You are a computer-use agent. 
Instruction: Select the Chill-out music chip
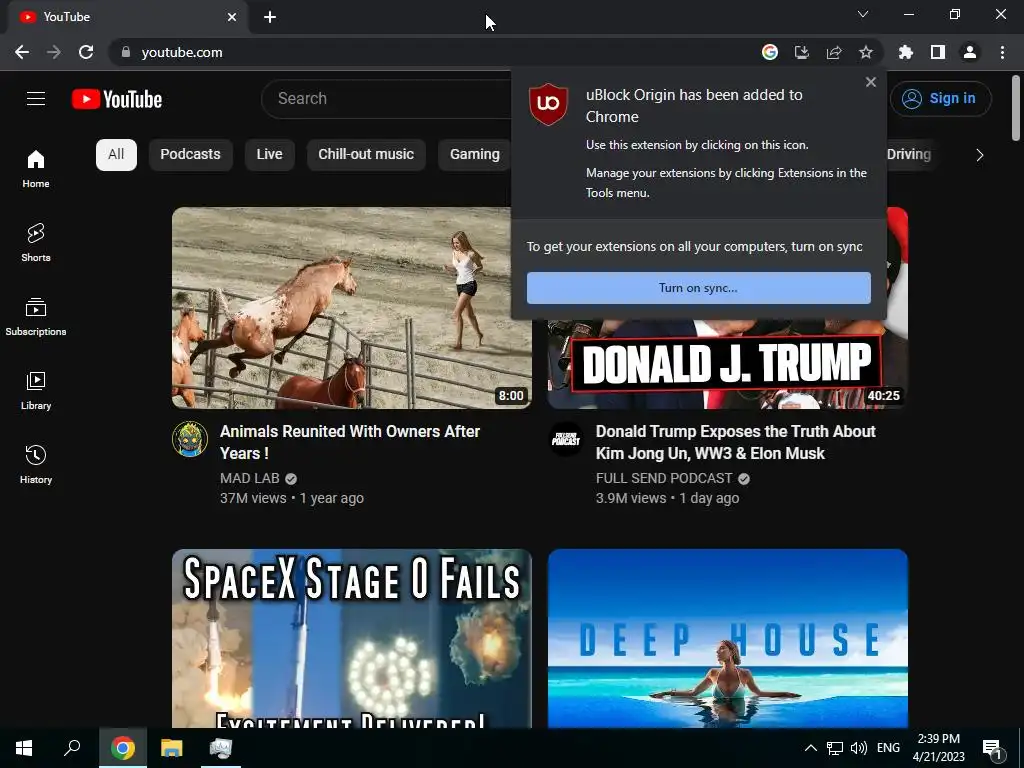[x=366, y=155]
